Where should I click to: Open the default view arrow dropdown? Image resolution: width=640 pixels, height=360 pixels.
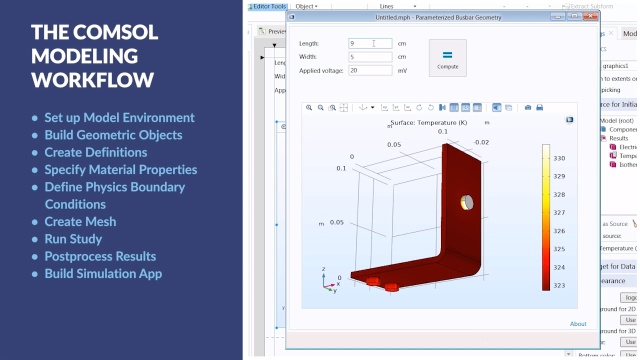coord(373,108)
